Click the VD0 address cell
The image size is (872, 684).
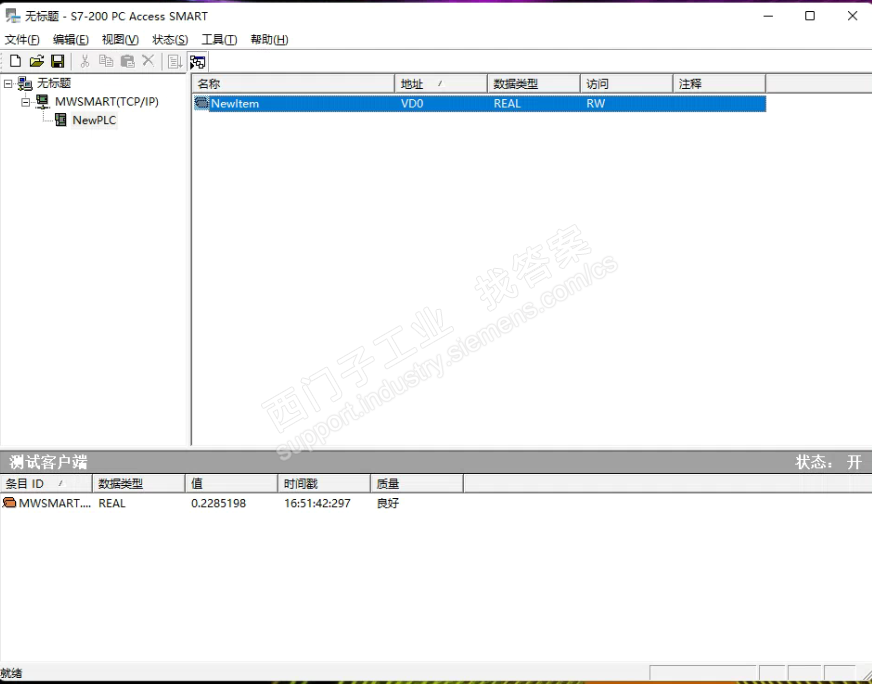pos(412,103)
